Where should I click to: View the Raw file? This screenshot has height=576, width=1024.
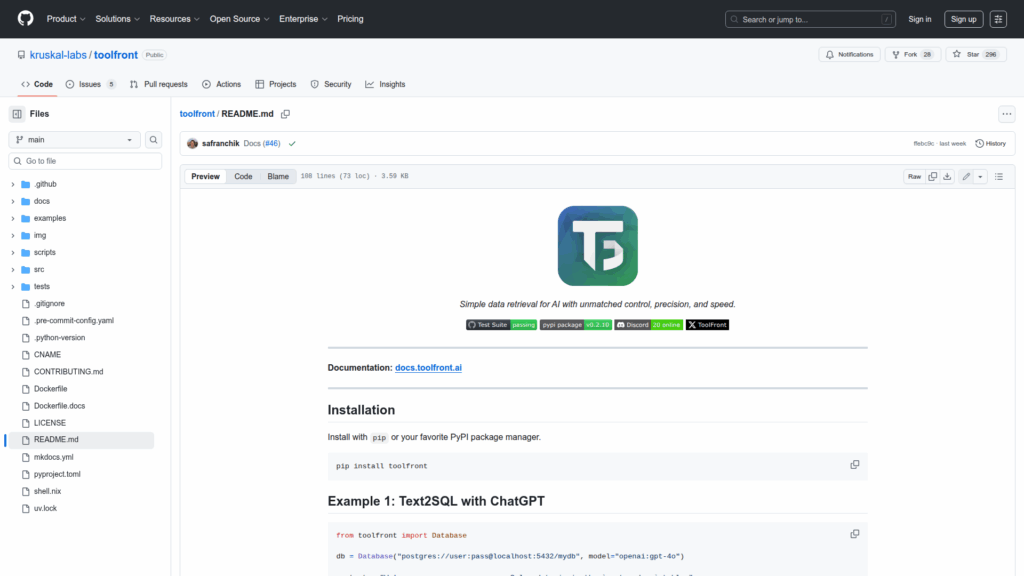(x=914, y=176)
